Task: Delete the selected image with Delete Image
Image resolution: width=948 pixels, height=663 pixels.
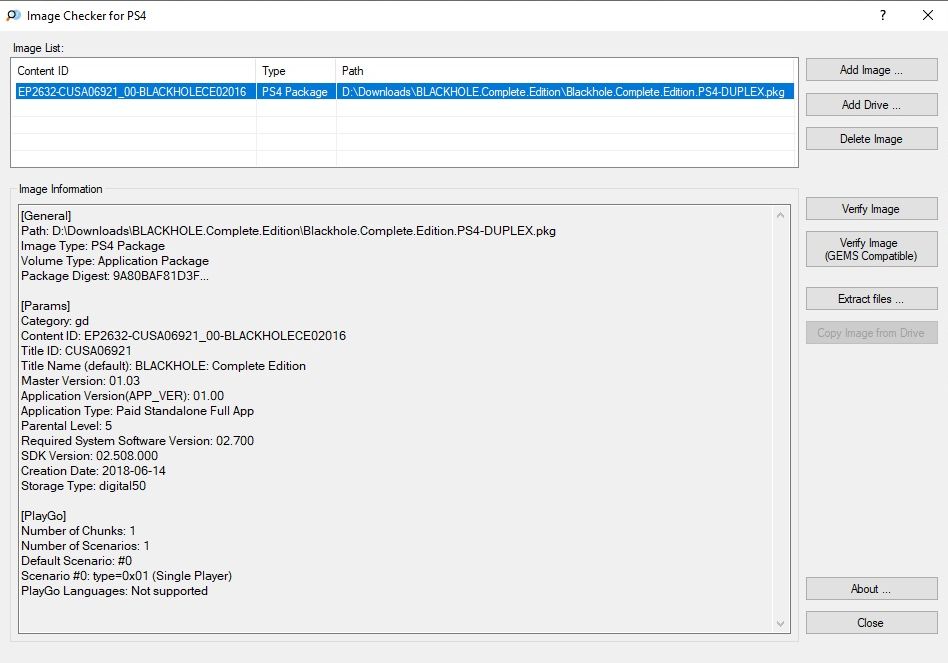Action: (871, 139)
